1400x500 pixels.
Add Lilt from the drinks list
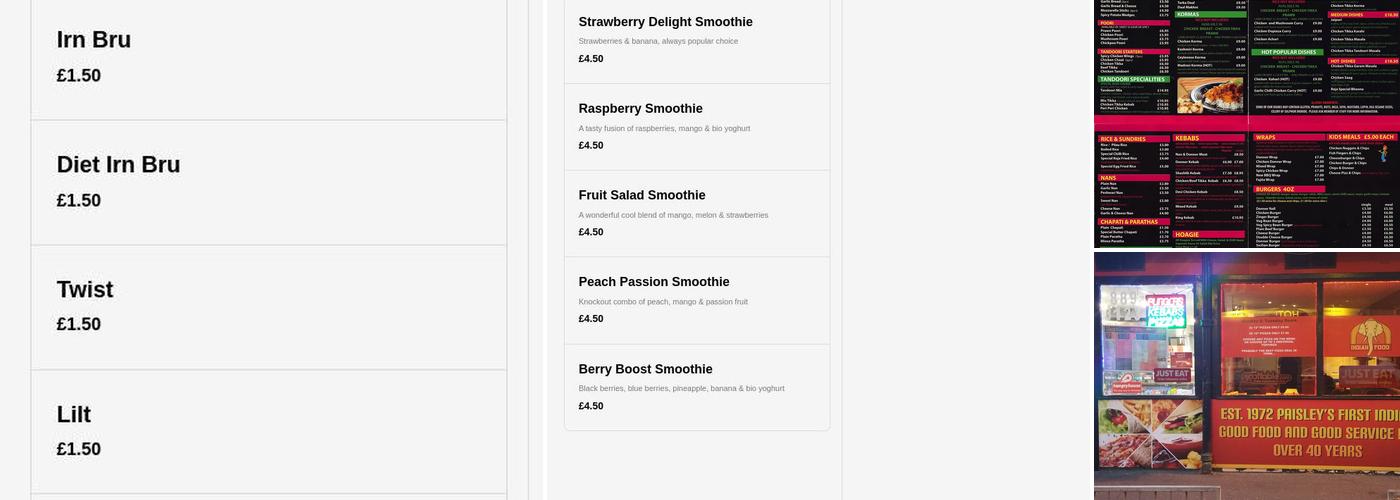(74, 415)
